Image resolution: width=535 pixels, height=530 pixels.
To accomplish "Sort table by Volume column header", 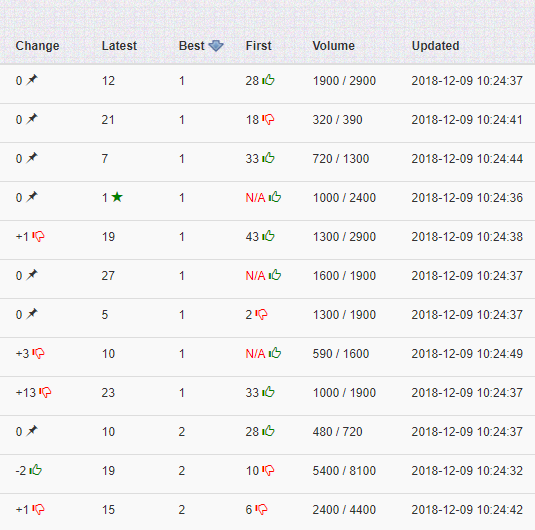I will click(x=334, y=46).
